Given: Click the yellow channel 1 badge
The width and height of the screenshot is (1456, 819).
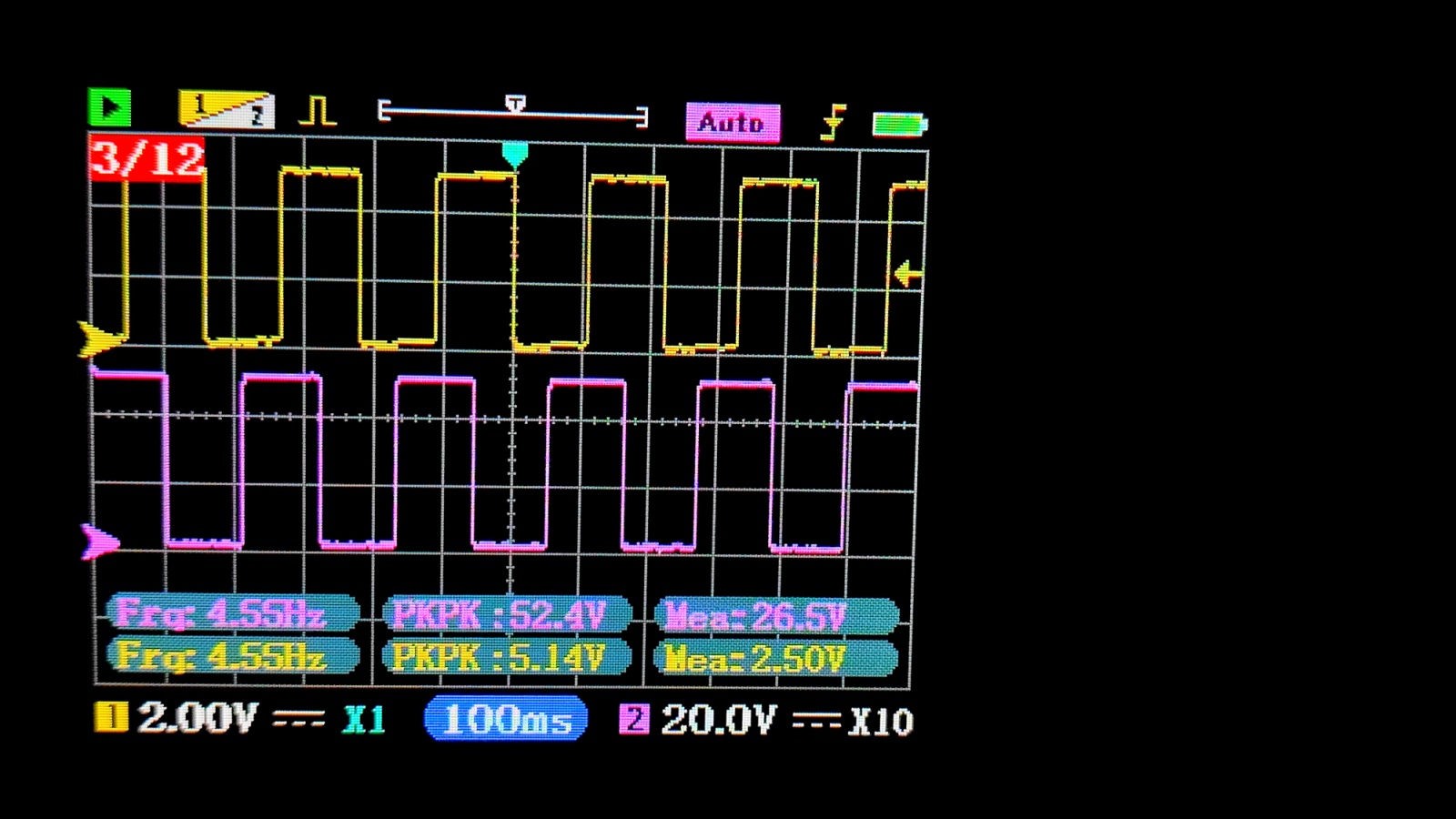Looking at the screenshot, I should click(111, 717).
